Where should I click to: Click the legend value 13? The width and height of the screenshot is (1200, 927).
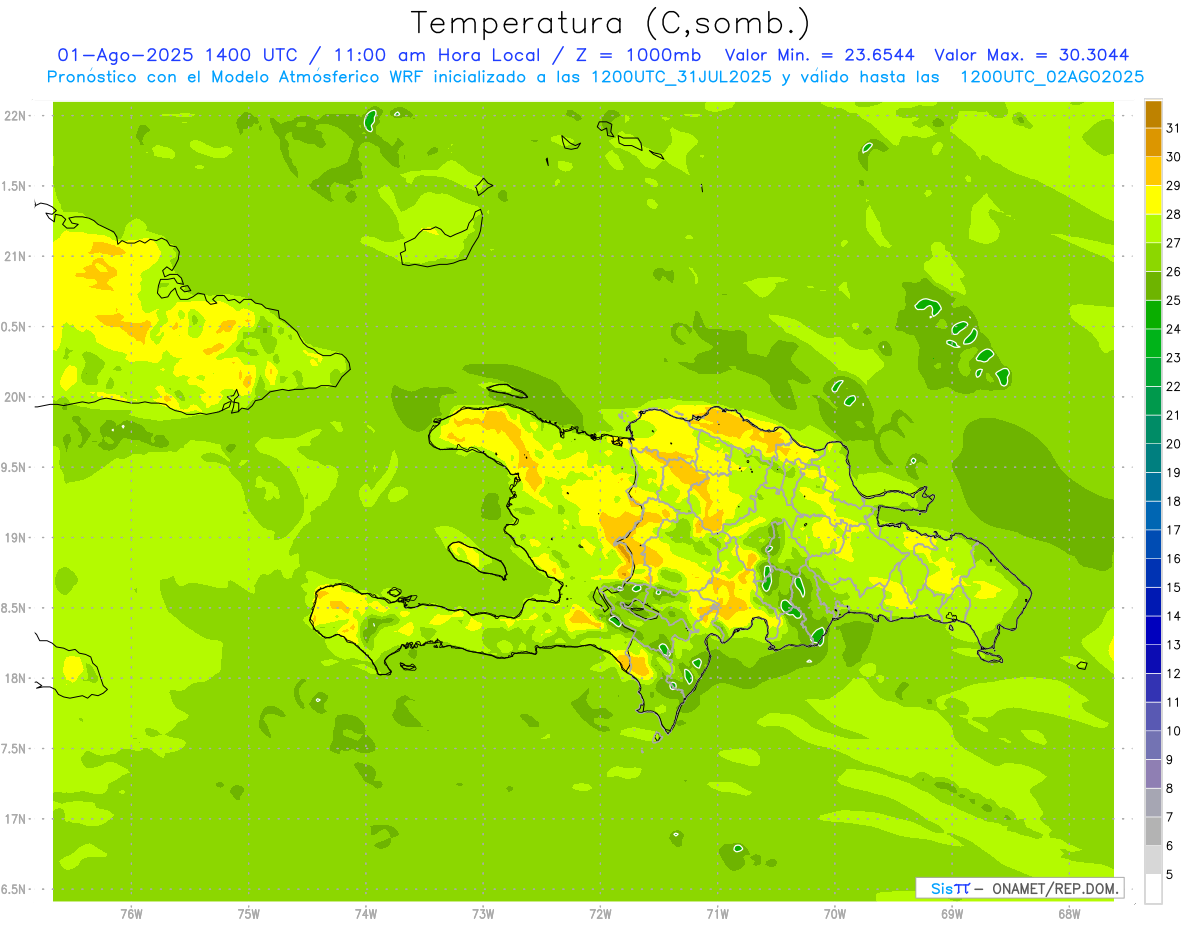tap(1173, 645)
